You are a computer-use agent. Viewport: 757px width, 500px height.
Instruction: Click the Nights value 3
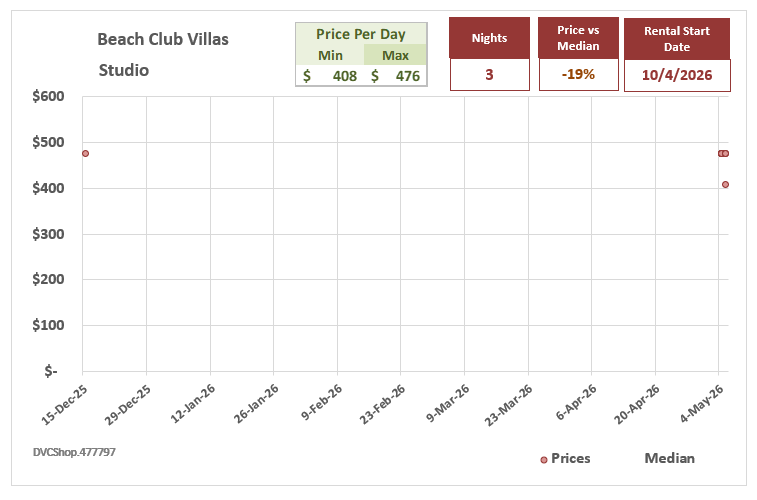(490, 75)
